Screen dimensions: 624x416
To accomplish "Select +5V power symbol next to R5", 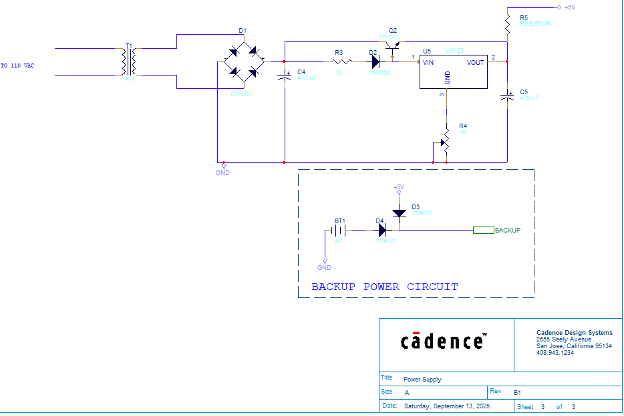I will [566, 7].
